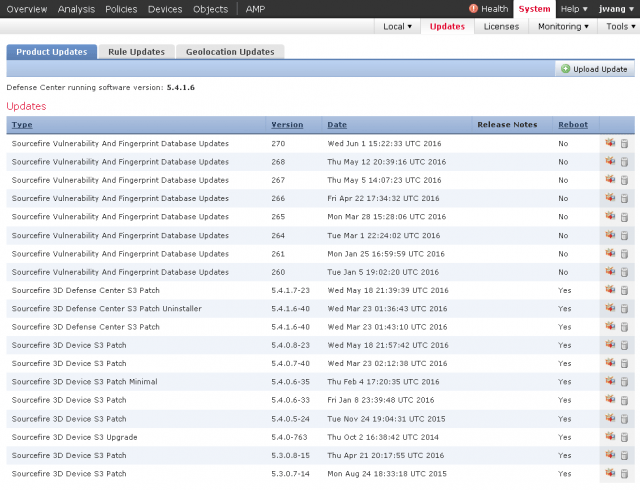The image size is (640, 490).
Task: Select the version 5.4.1.6 text
Action: point(181,87)
